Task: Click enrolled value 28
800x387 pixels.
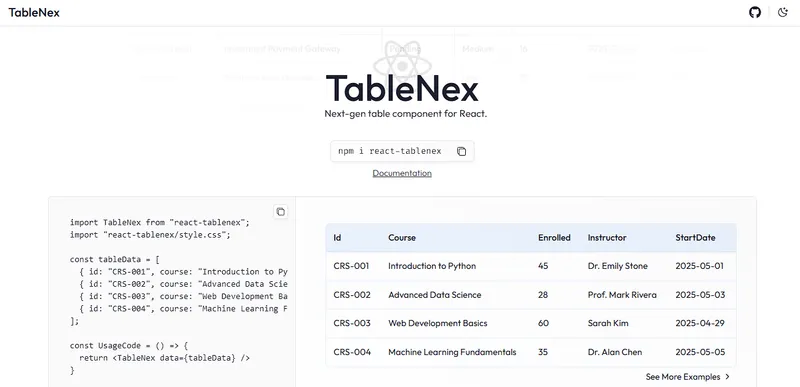Action: [x=543, y=295]
